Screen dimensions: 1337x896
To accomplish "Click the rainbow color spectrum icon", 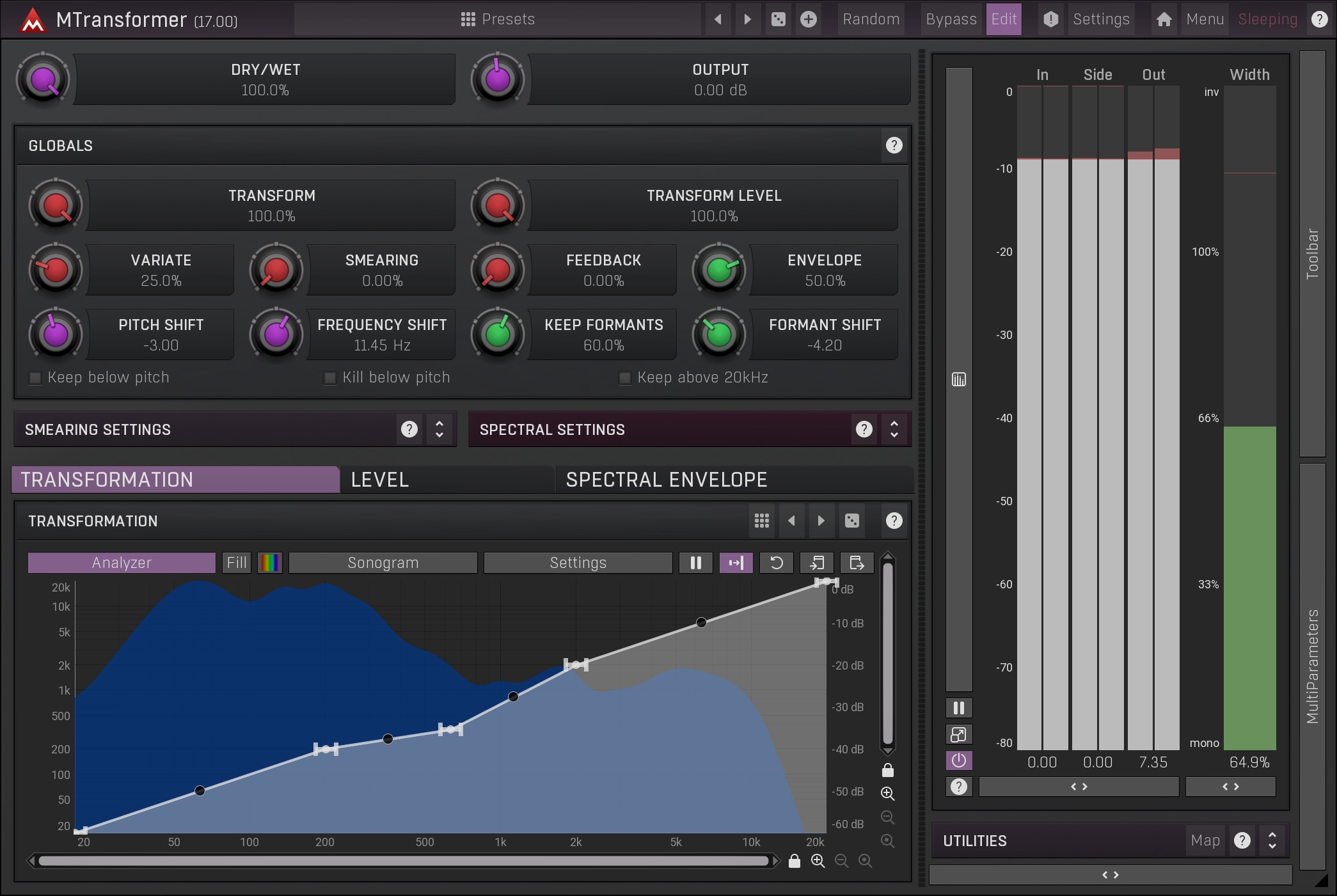I will (270, 563).
